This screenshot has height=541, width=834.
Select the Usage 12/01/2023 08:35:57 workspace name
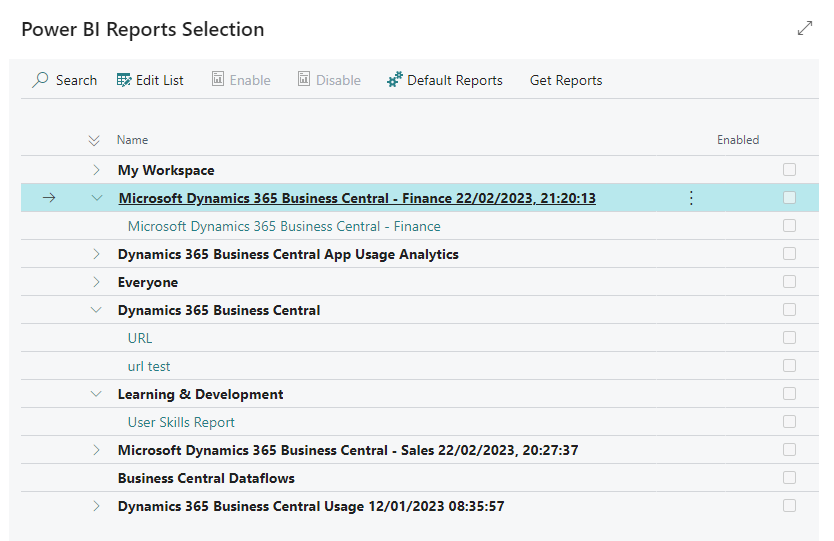pos(311,506)
